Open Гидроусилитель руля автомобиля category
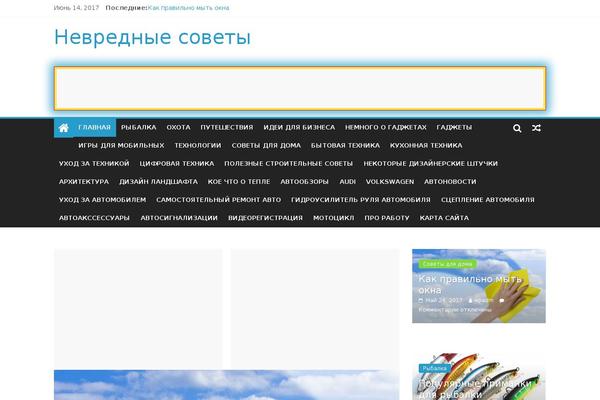The height and width of the screenshot is (400, 600). tap(360, 199)
